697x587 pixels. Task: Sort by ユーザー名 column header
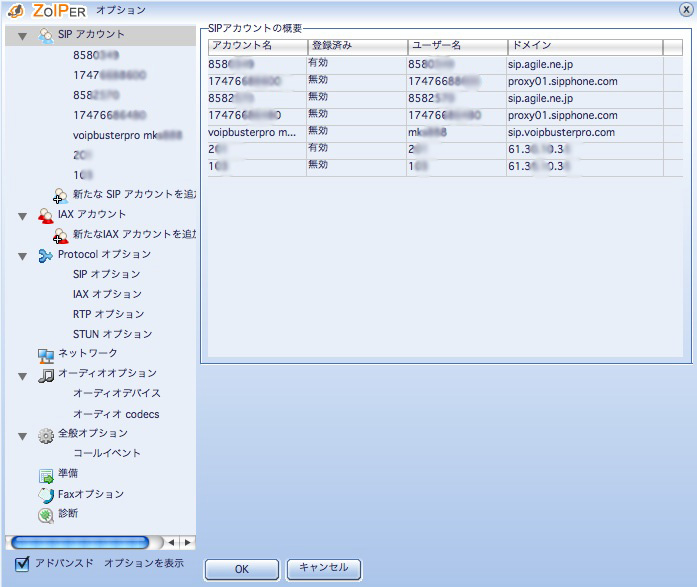click(457, 47)
